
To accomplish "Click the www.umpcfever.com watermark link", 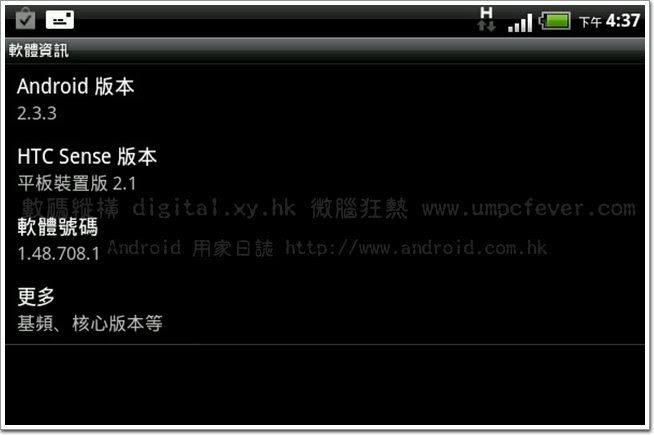I will [528, 209].
